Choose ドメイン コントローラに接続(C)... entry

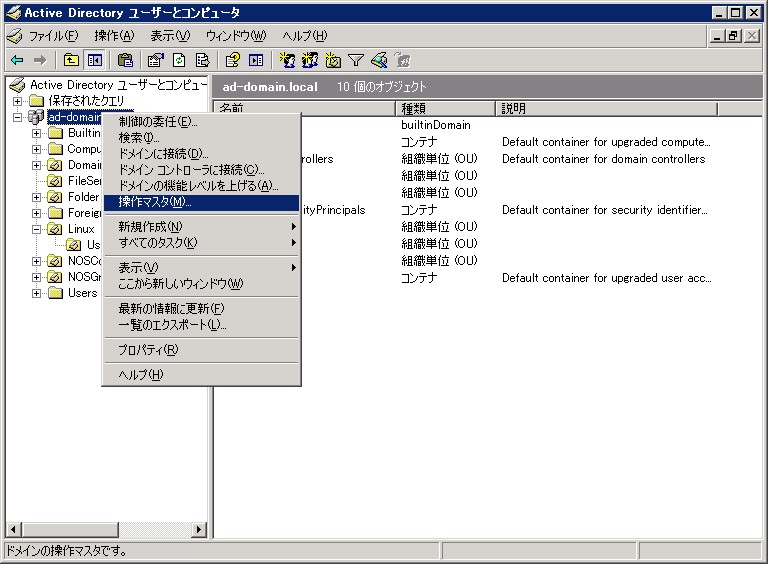[201, 170]
